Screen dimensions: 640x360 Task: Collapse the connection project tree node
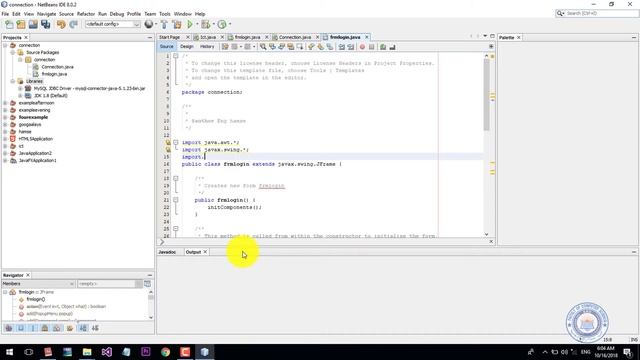[x=5, y=45]
